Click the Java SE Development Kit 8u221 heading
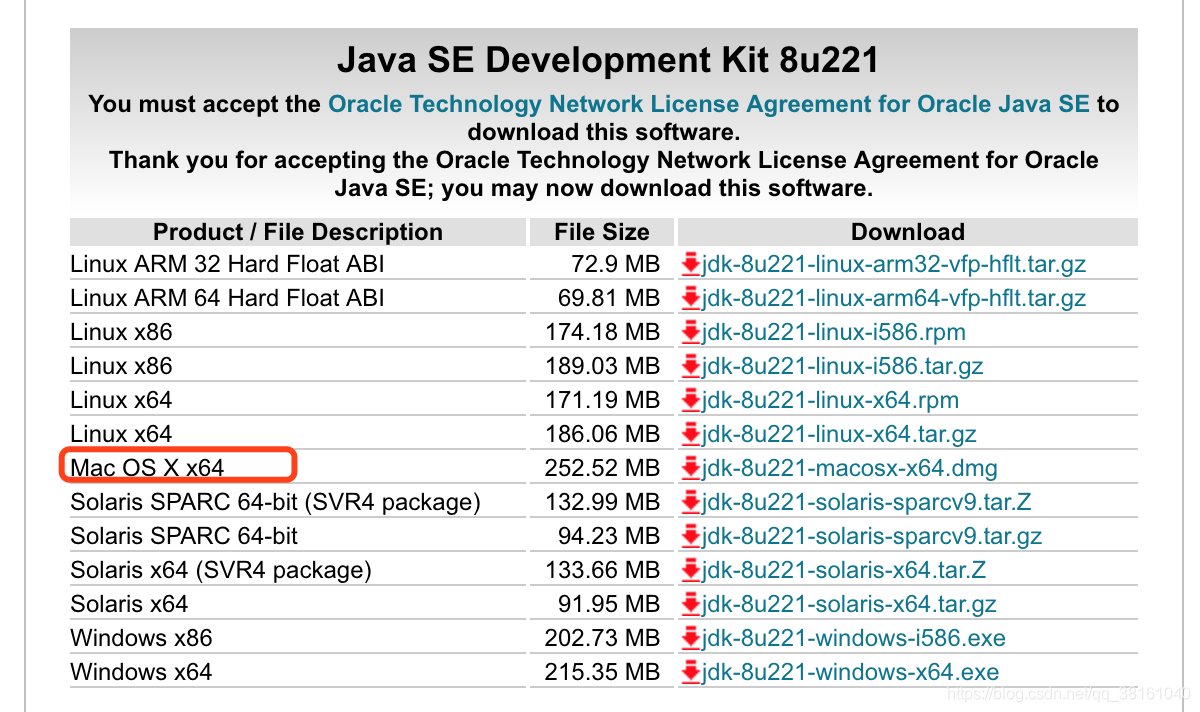The height and width of the screenshot is (712, 1200). pos(607,61)
